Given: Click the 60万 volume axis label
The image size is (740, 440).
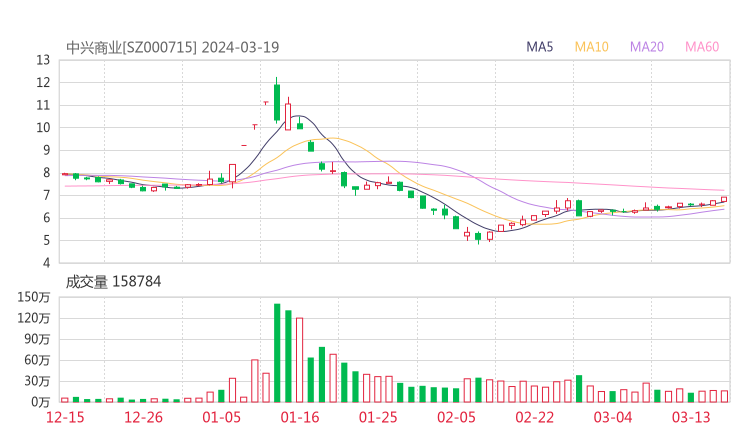Looking at the screenshot, I should pos(37,360).
